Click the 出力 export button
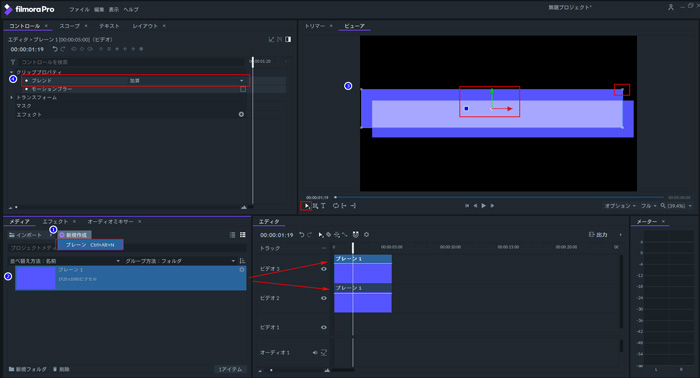Image resolution: width=700 pixels, height=378 pixels. pos(598,235)
